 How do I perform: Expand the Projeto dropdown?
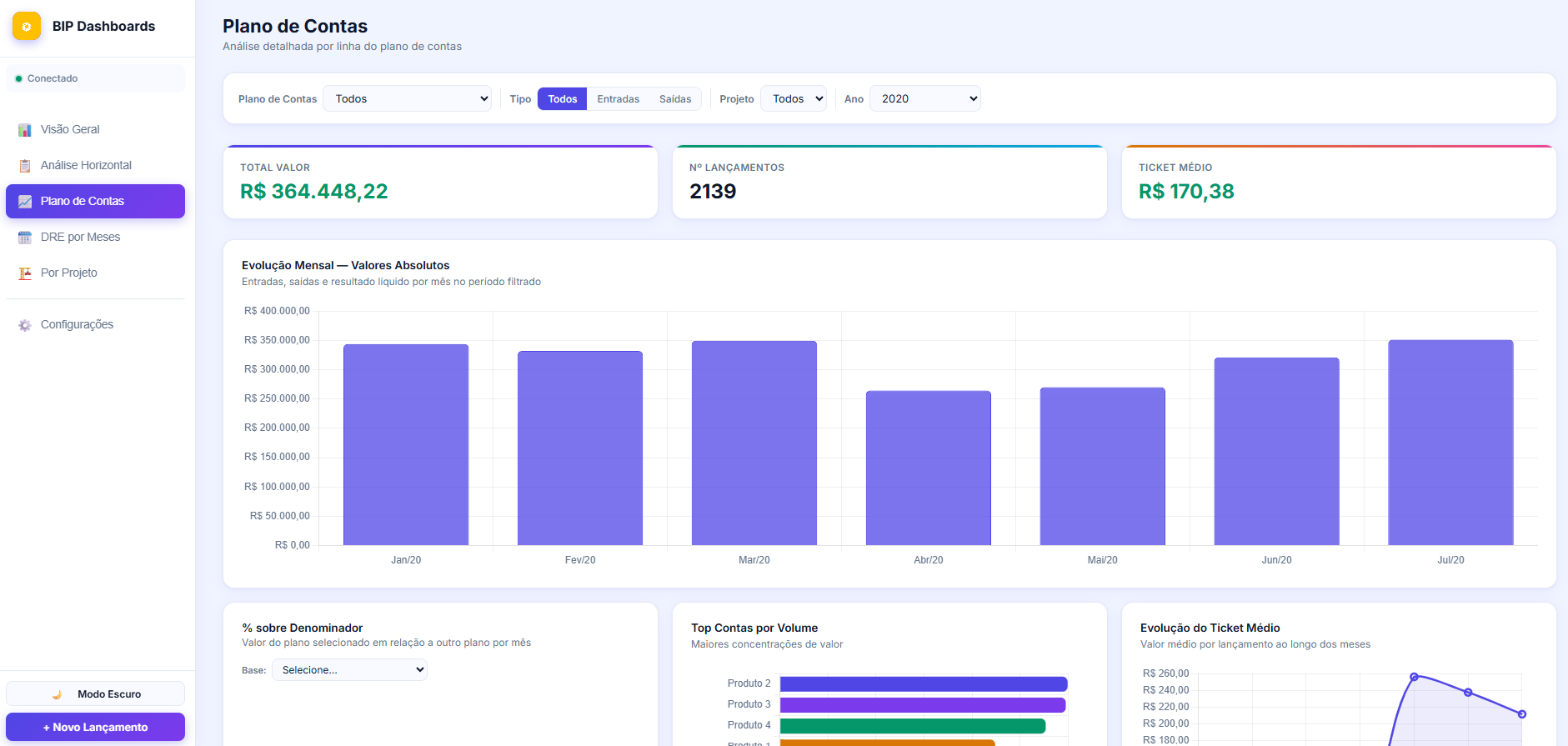(794, 98)
